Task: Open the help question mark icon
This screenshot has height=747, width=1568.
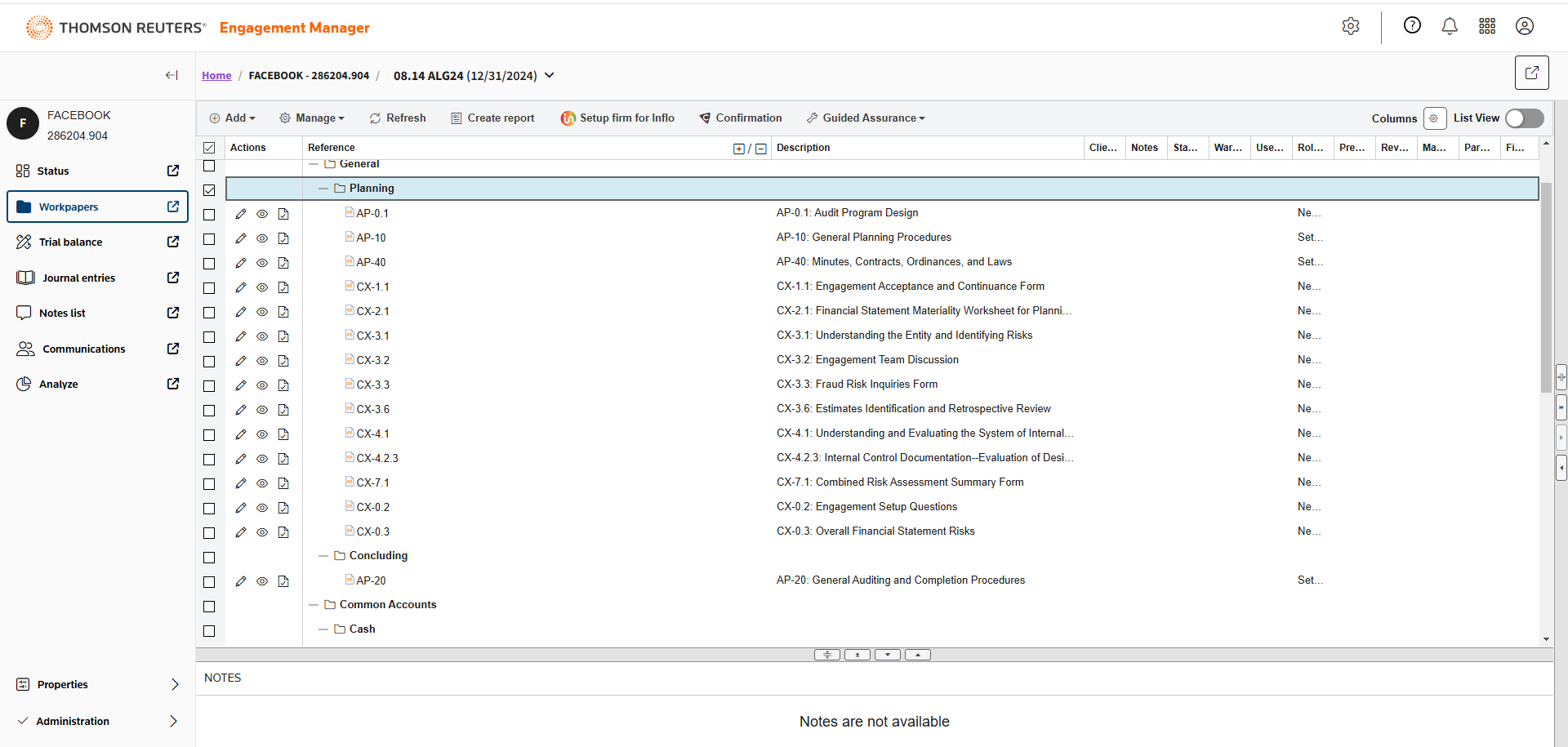Action: pyautogui.click(x=1412, y=25)
